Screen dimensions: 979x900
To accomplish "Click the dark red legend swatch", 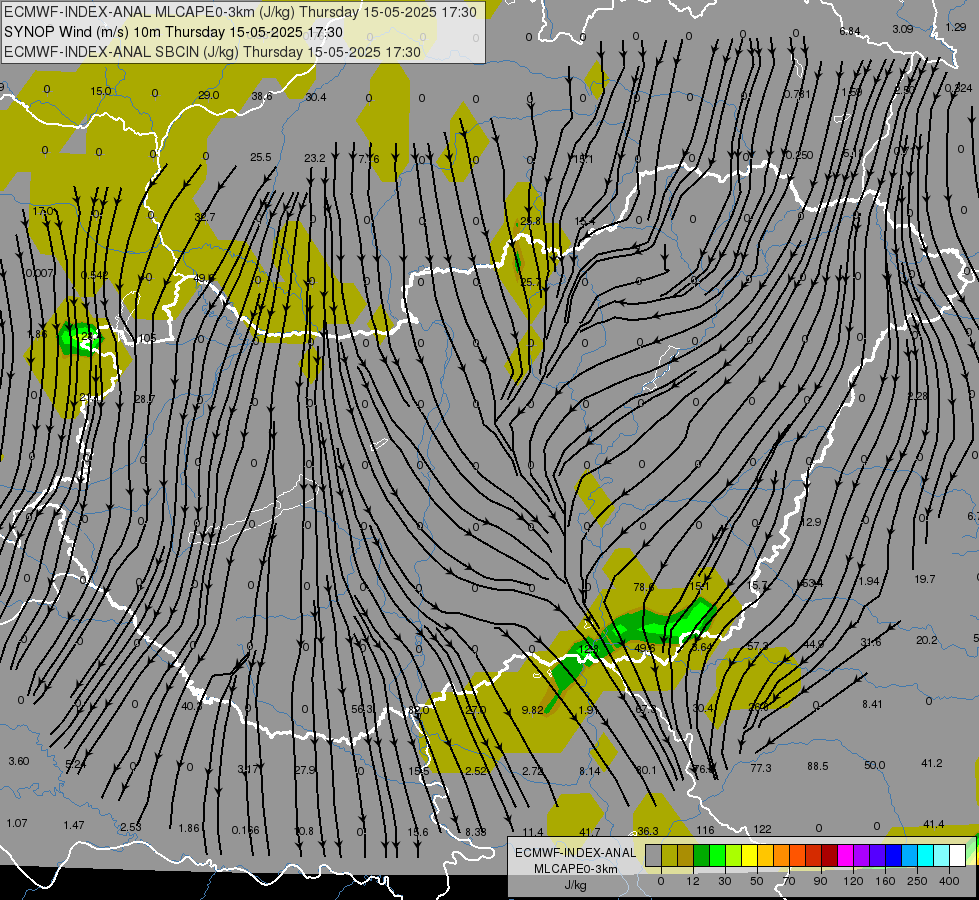I will coord(829,854).
